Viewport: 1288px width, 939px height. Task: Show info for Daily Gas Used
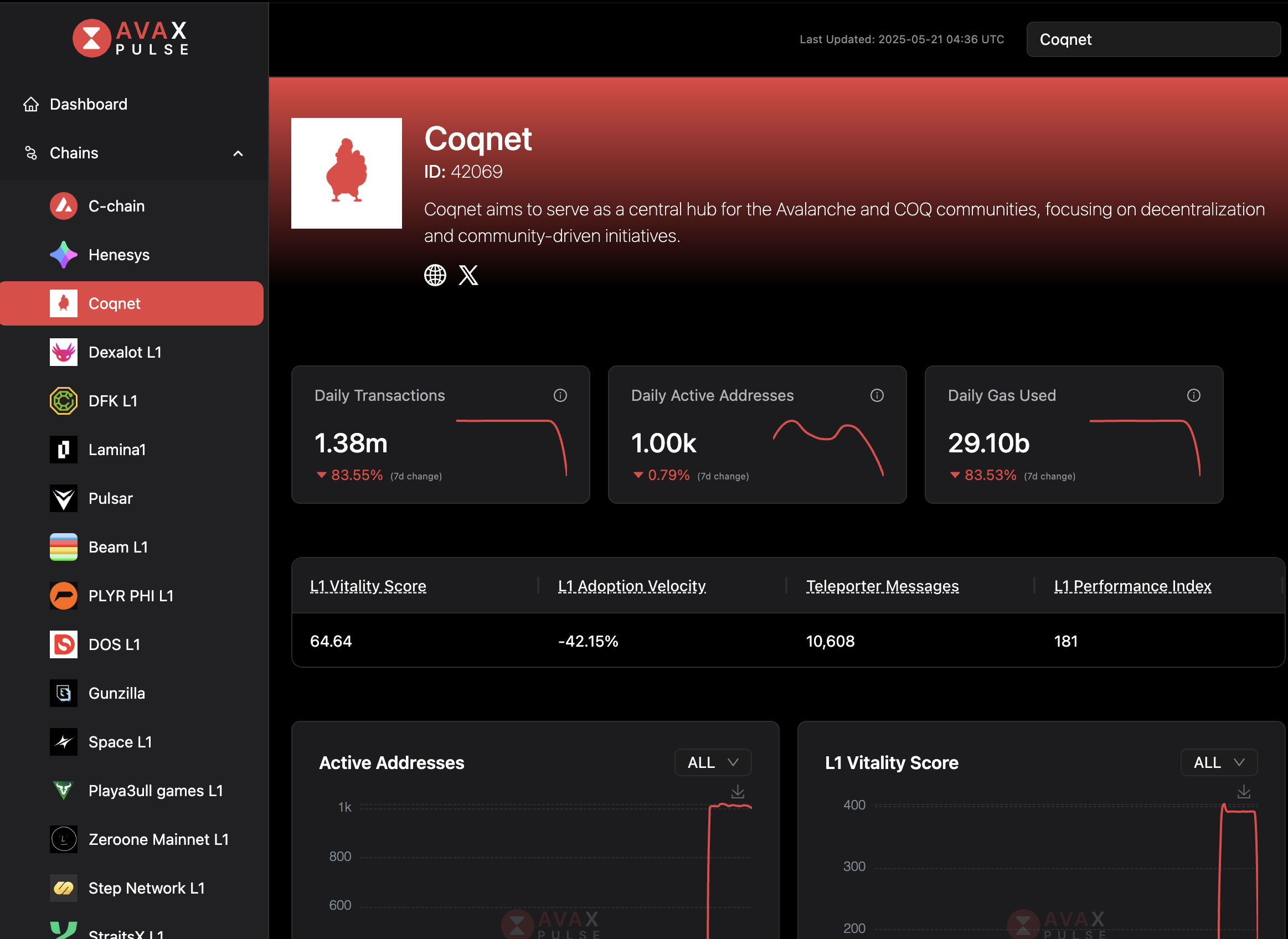[x=1193, y=396]
